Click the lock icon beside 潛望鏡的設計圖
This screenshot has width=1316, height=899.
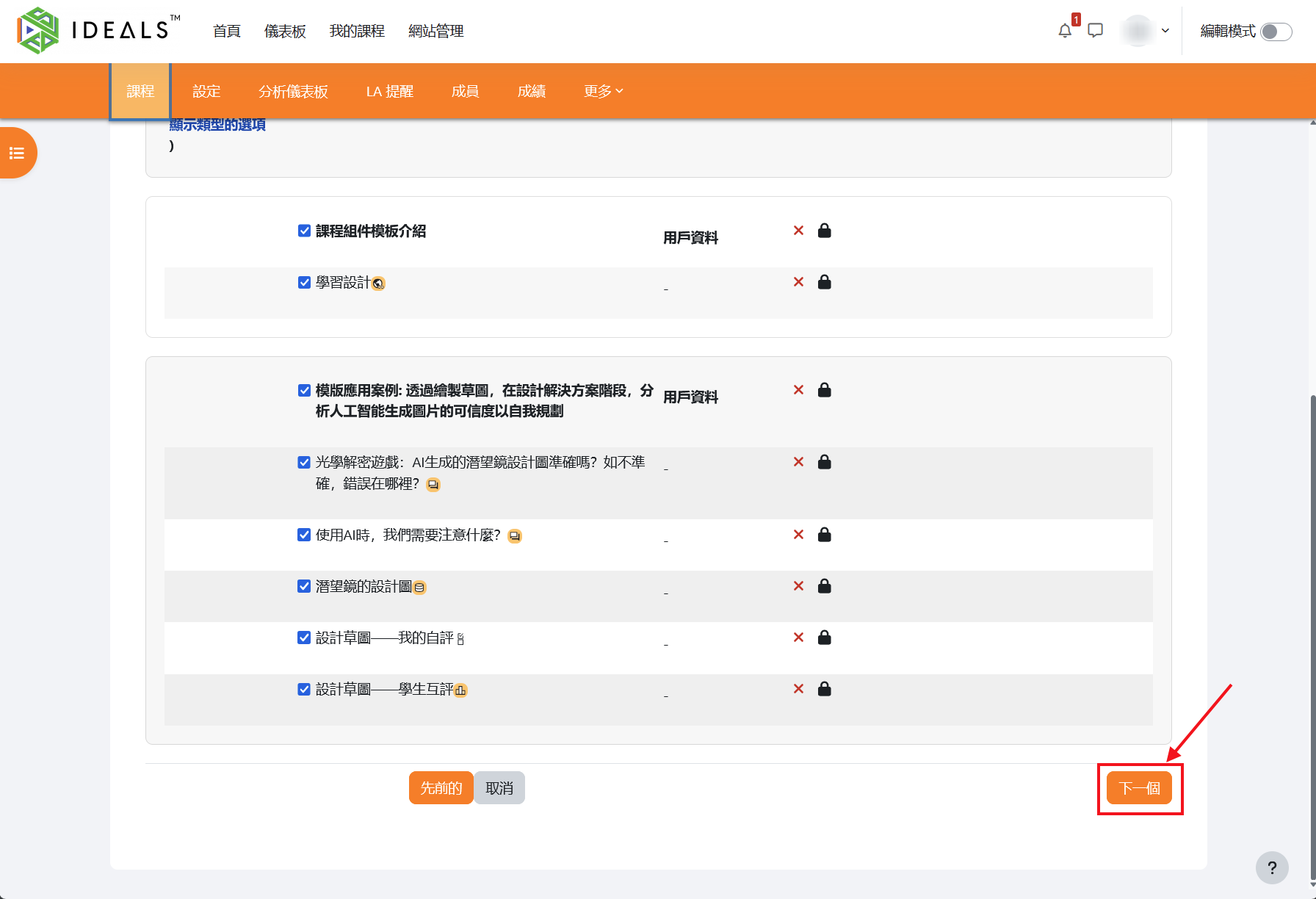click(x=824, y=586)
